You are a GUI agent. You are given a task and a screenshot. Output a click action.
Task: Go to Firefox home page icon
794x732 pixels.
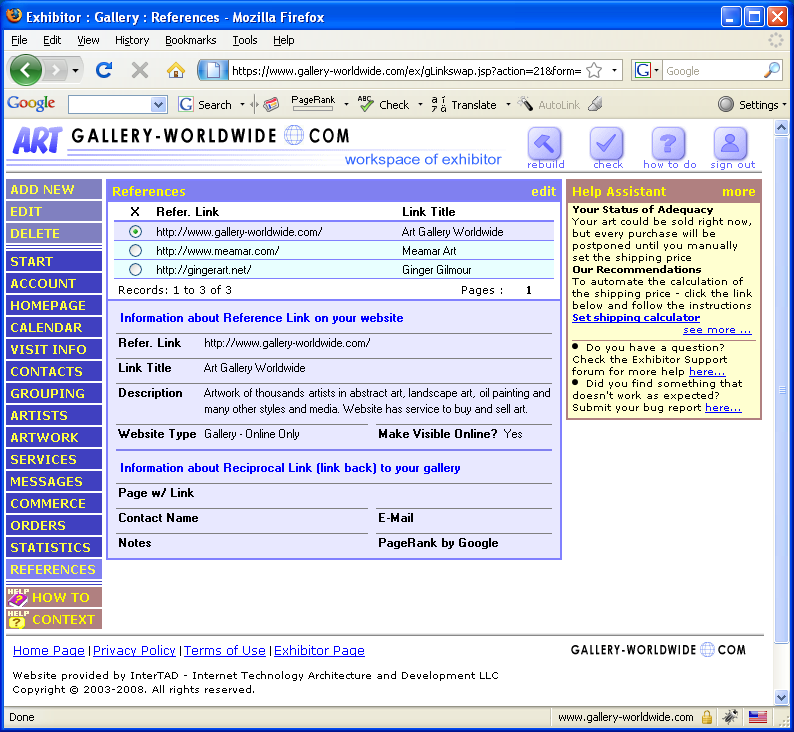point(176,70)
